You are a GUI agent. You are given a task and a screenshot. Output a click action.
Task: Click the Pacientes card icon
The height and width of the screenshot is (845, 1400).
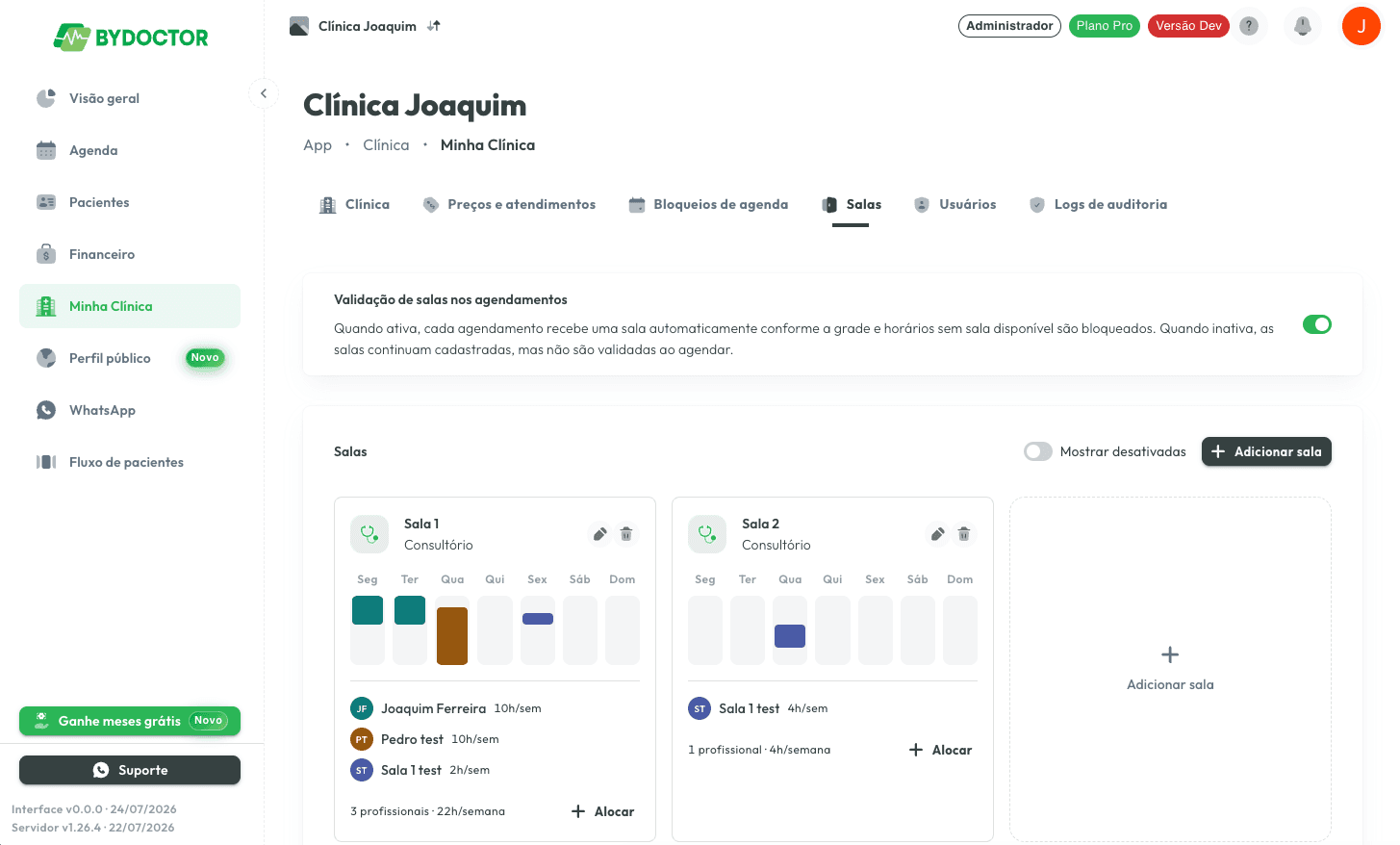[x=46, y=202]
